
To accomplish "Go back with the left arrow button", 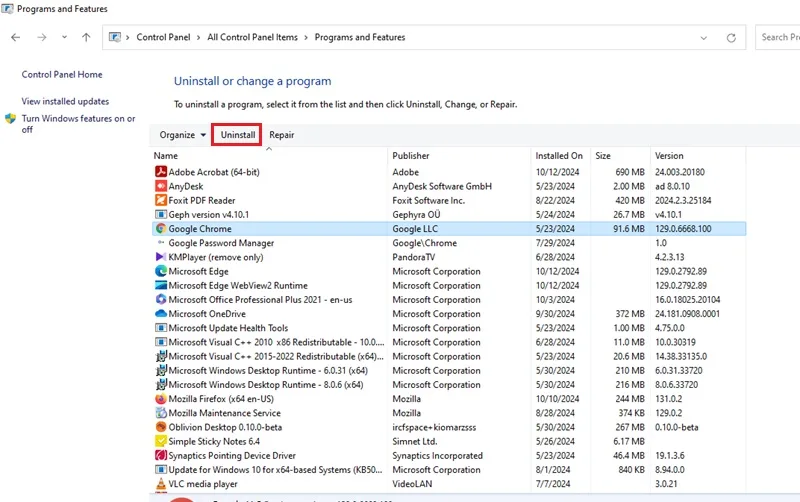I will click(x=16, y=37).
